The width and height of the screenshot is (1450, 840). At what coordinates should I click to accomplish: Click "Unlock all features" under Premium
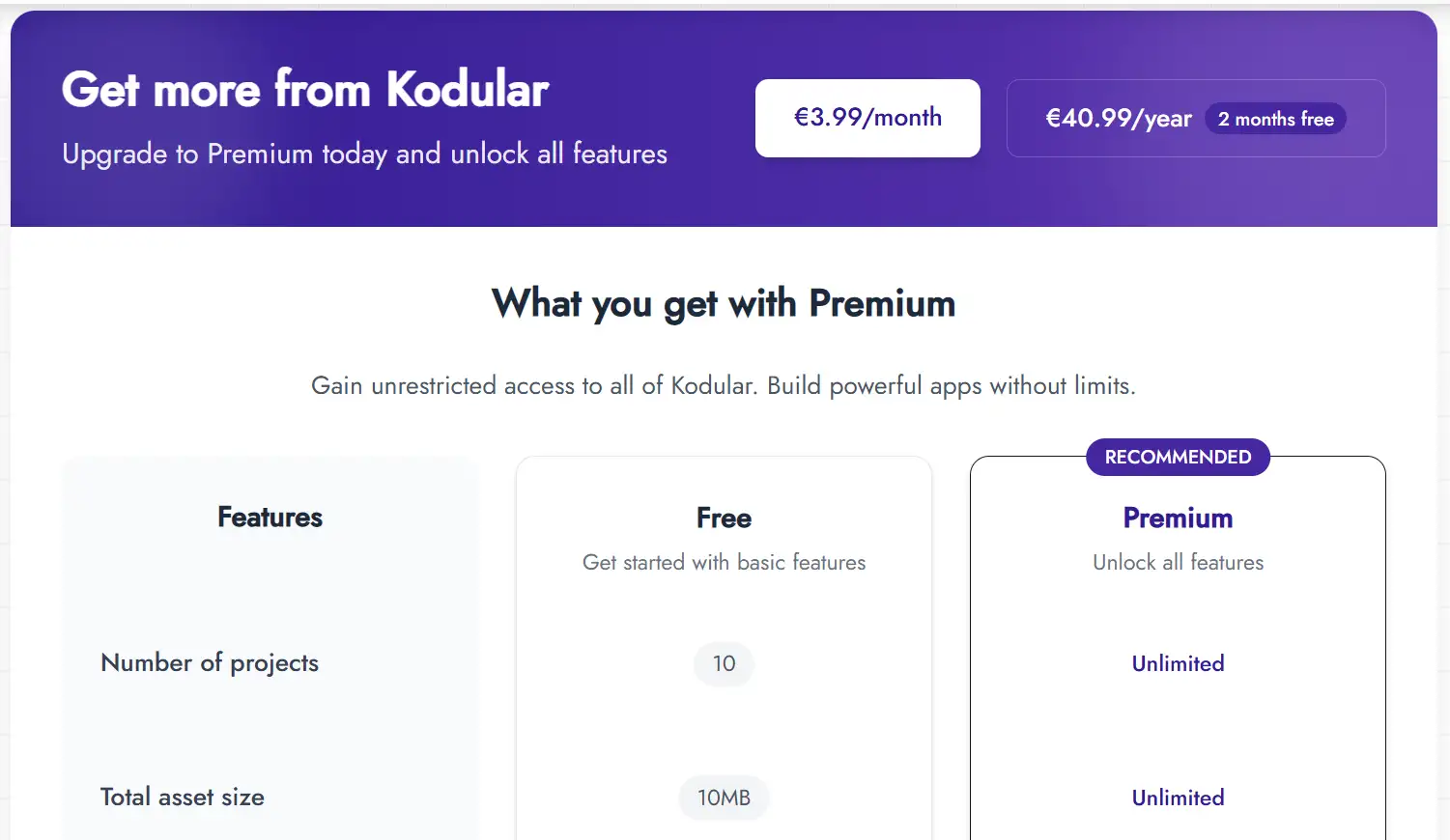point(1178,562)
